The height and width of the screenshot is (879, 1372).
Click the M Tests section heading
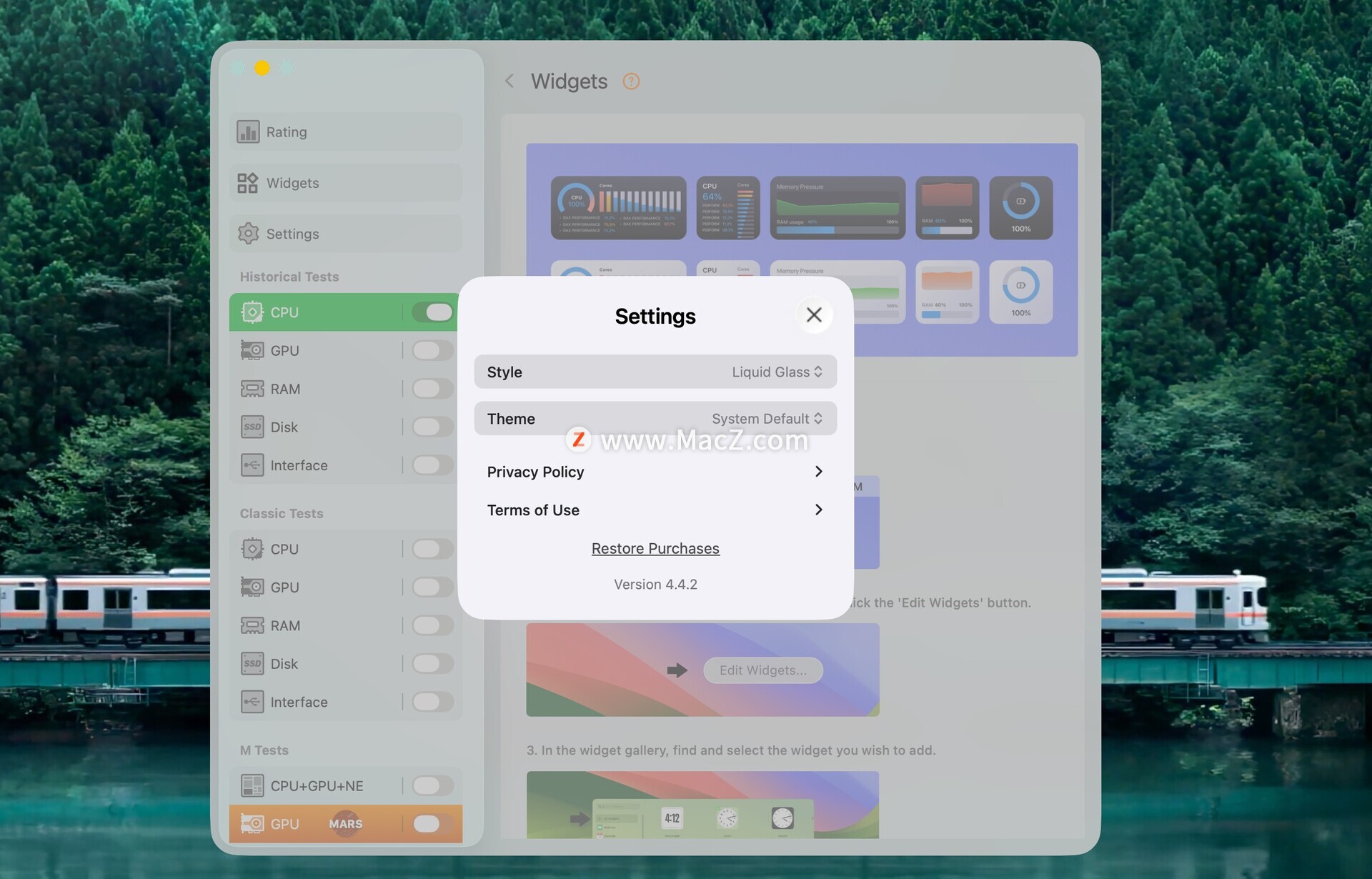tap(264, 750)
